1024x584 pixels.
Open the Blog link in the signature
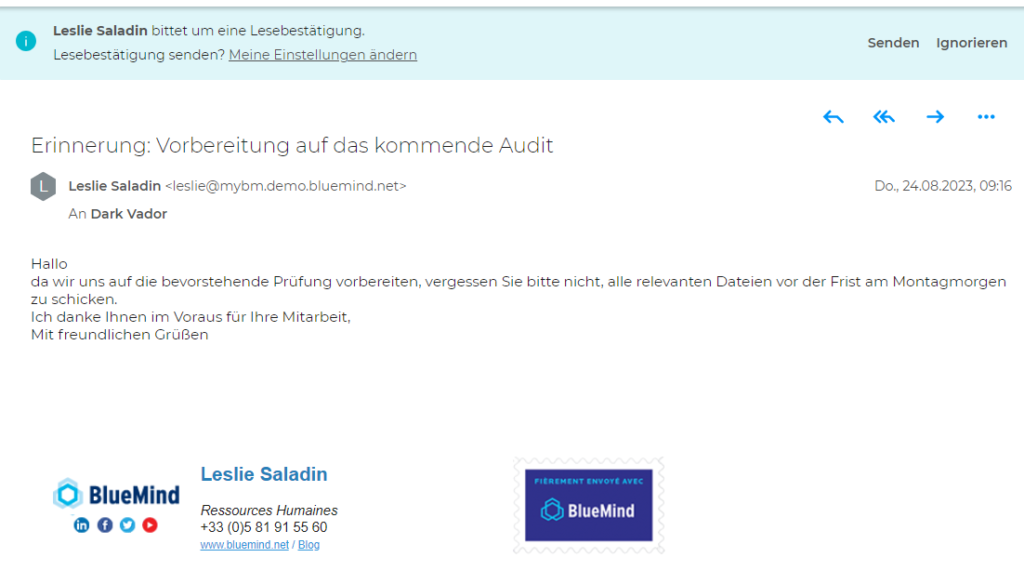tap(309, 545)
